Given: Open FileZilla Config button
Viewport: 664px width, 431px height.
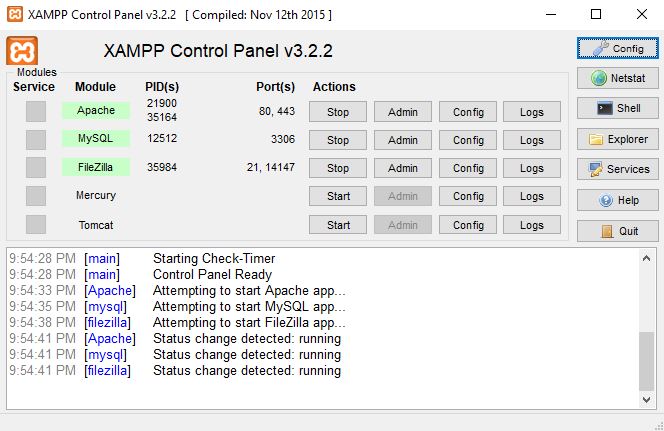Looking at the screenshot, I should tap(468, 169).
